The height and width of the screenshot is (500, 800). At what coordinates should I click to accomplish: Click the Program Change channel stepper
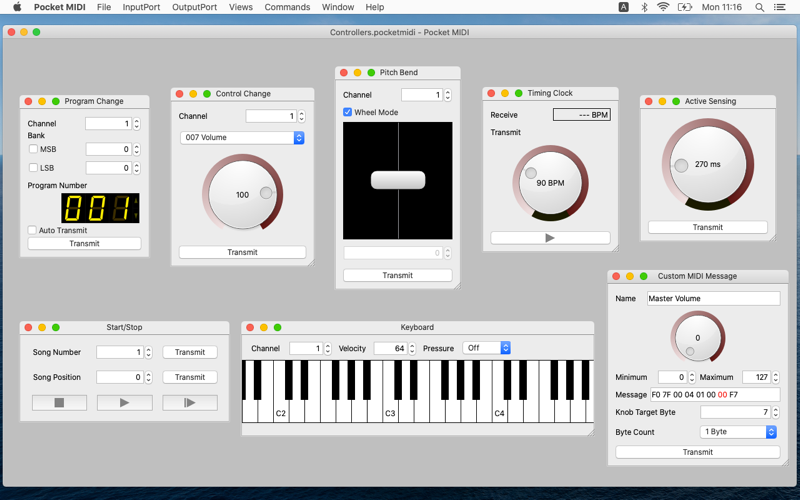pos(137,123)
